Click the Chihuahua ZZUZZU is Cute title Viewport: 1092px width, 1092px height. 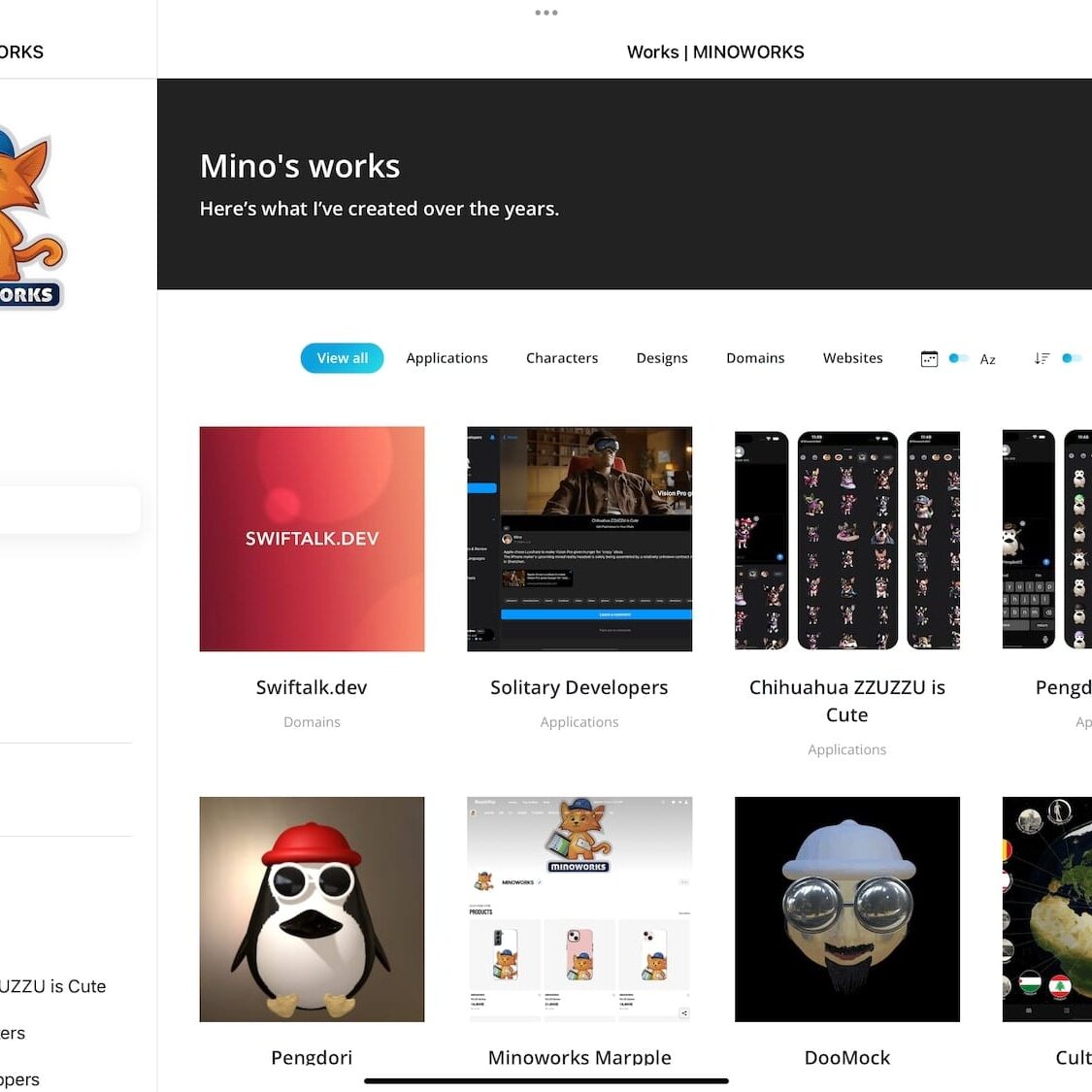coord(846,701)
